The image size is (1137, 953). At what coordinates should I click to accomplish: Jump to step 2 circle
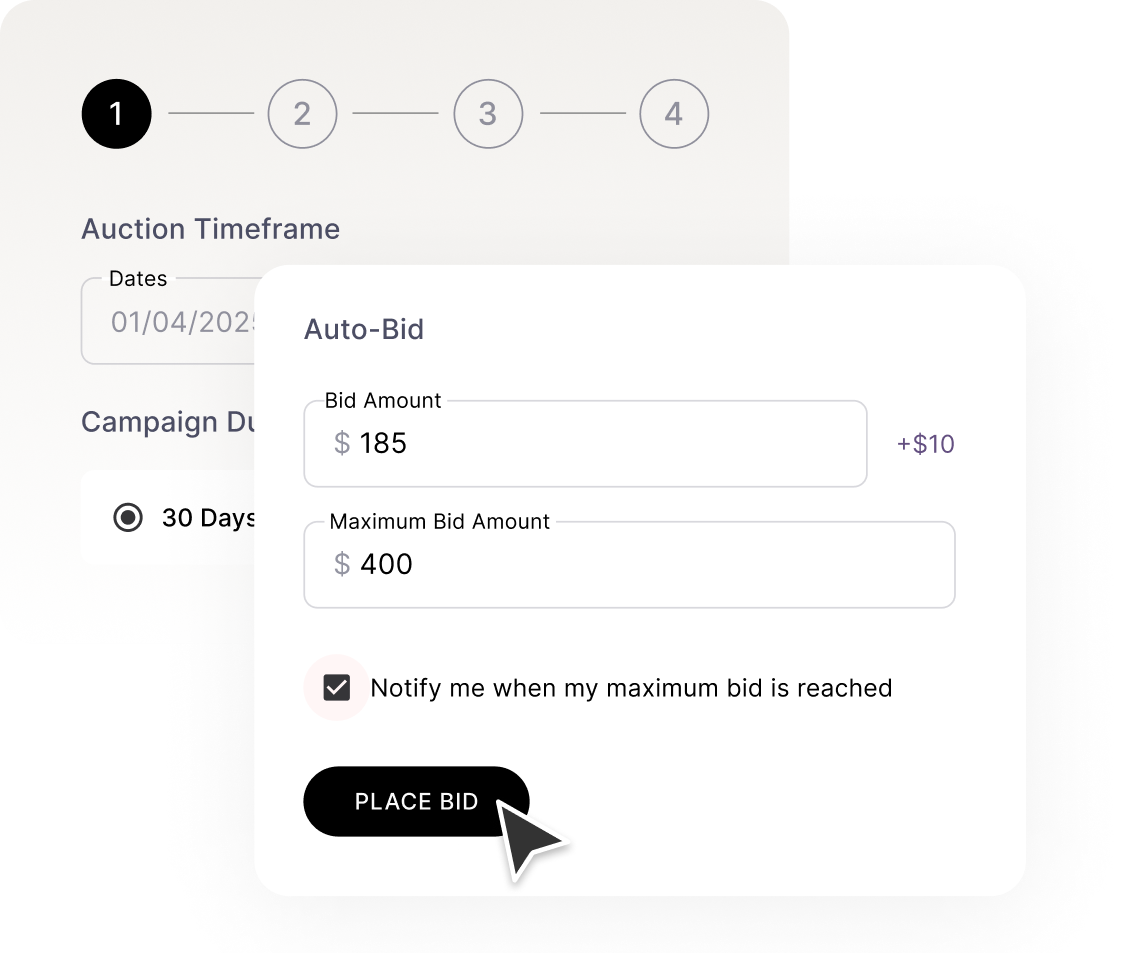coord(302,114)
